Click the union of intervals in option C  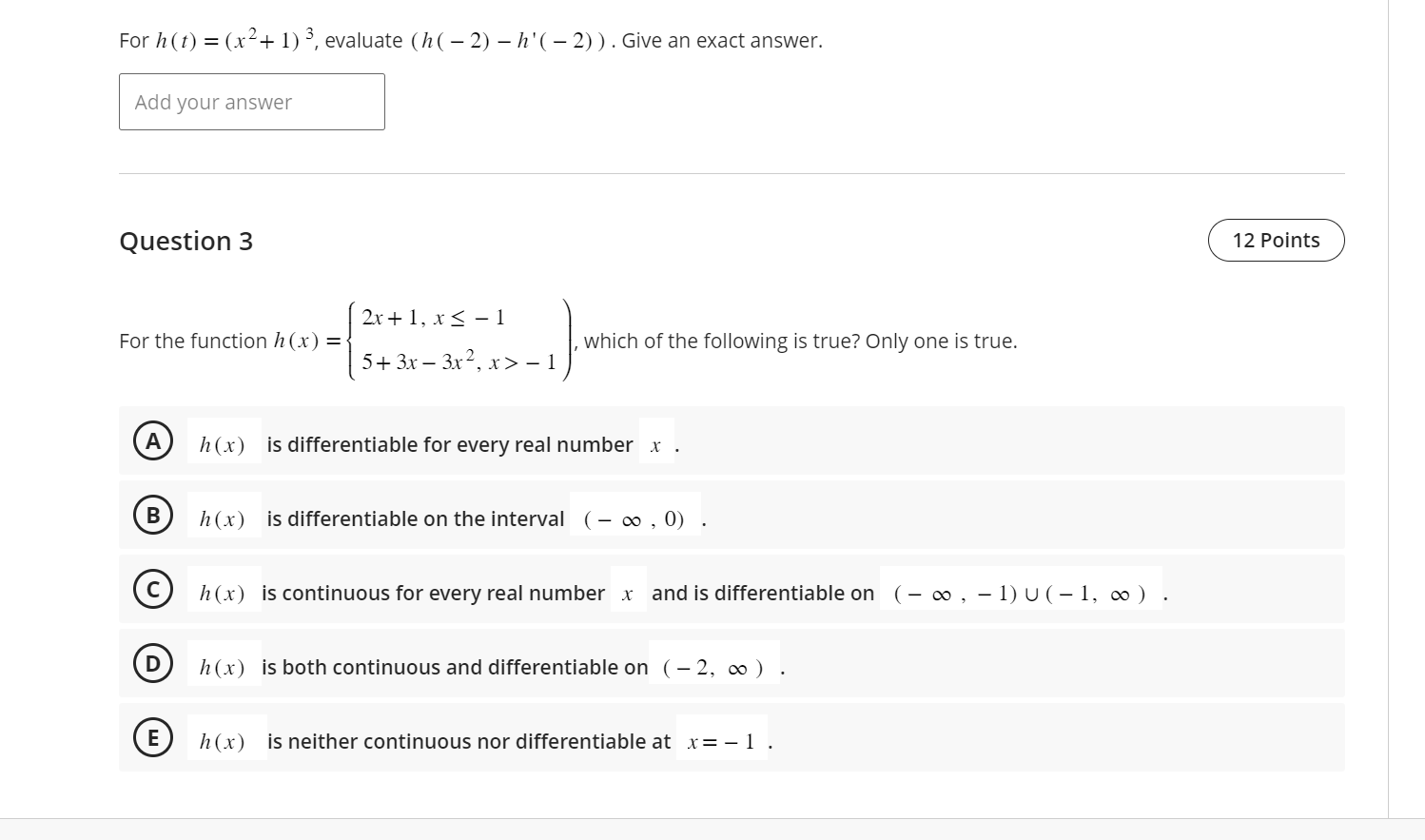[1019, 593]
